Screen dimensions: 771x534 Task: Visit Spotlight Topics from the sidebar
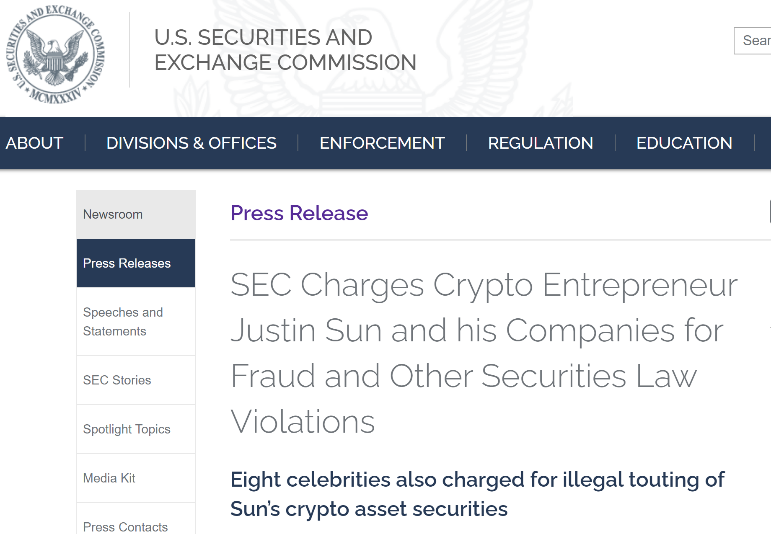tap(127, 429)
